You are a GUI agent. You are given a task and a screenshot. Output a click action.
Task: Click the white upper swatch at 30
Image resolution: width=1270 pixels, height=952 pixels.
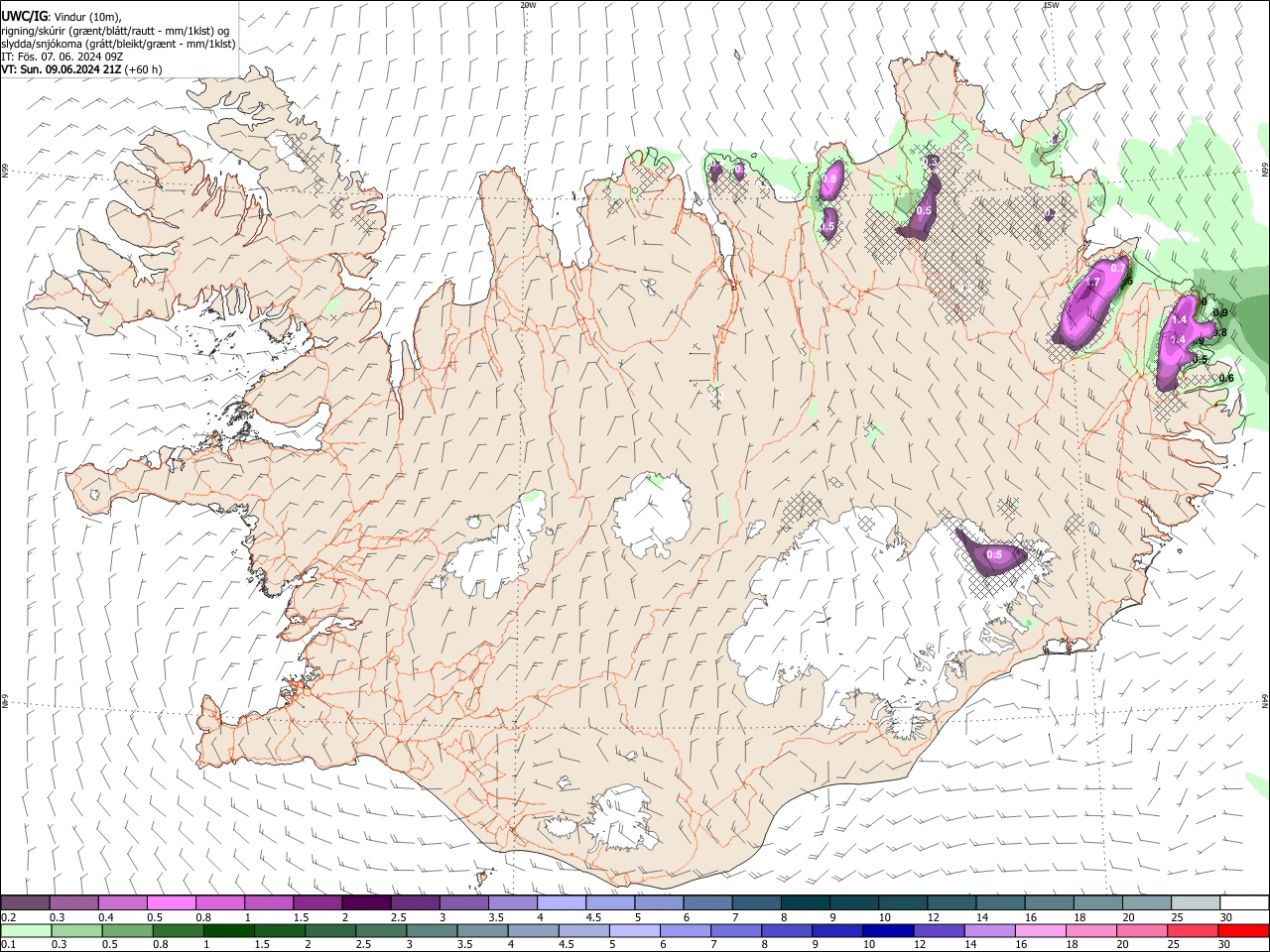click(1244, 903)
